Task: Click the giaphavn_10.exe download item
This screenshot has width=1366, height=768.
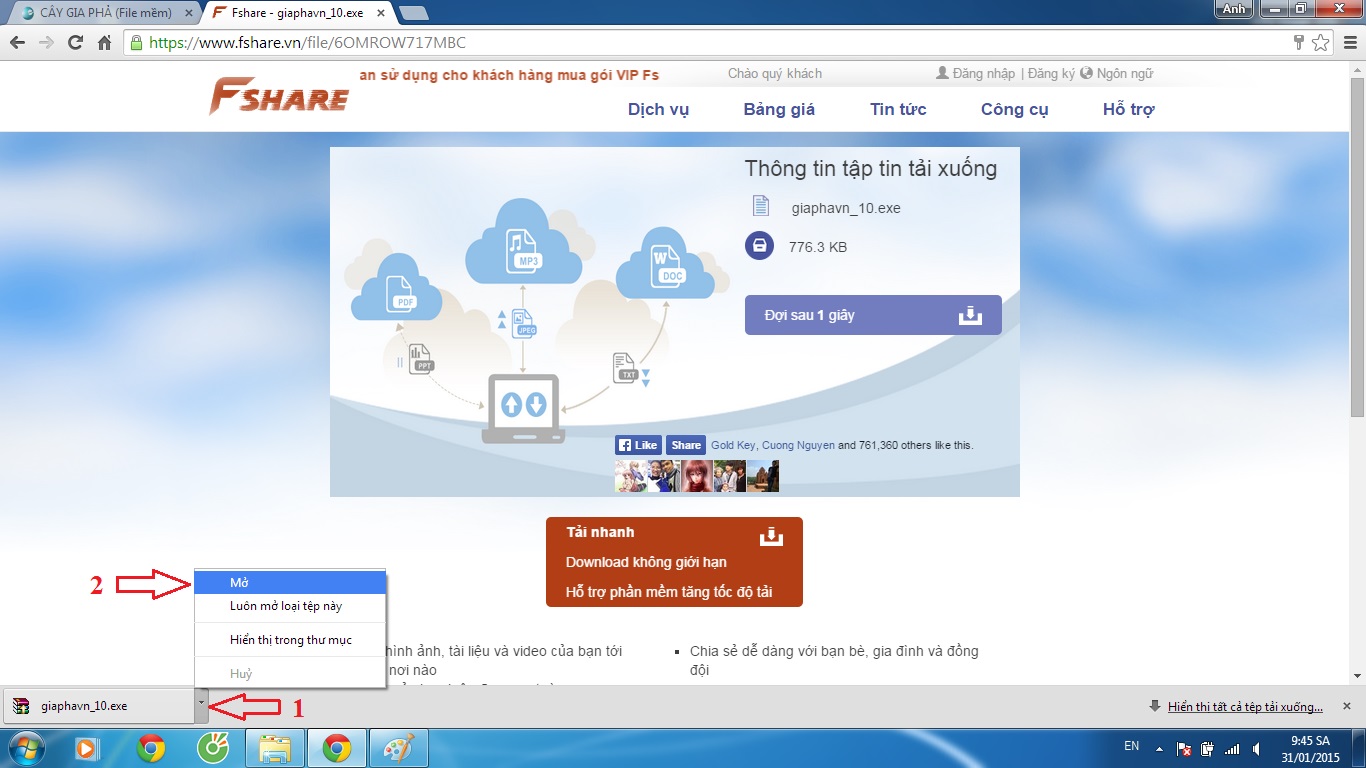Action: pyautogui.click(x=98, y=705)
